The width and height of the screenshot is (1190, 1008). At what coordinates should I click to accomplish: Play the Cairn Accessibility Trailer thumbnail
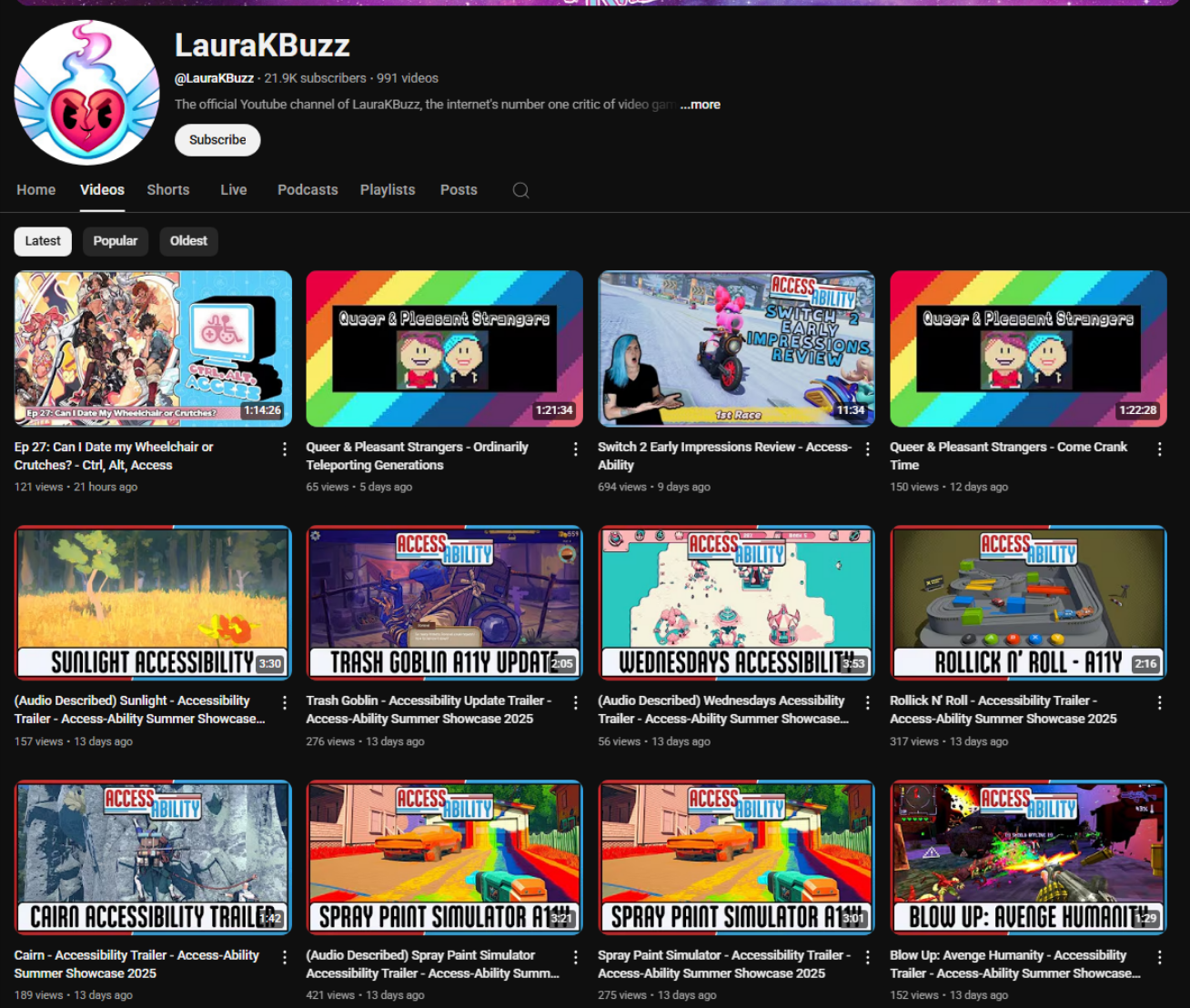[153, 857]
